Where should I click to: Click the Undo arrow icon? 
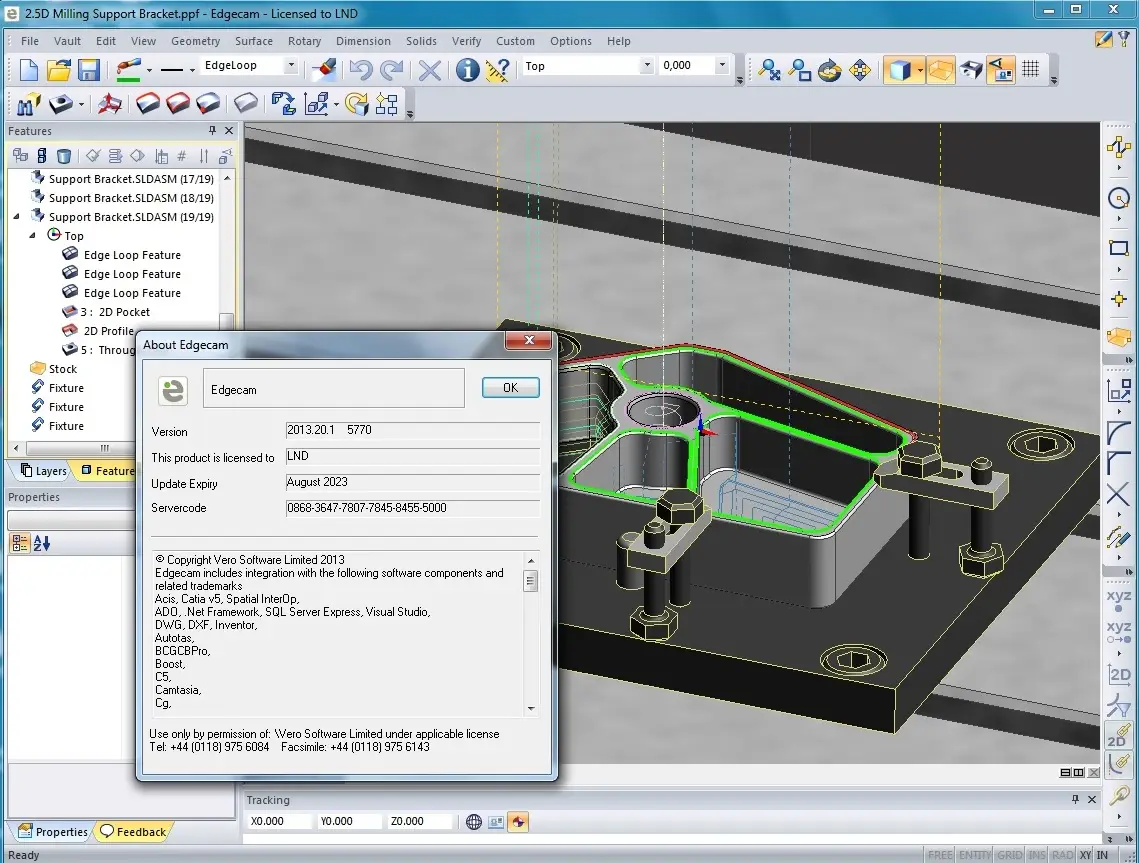[361, 70]
